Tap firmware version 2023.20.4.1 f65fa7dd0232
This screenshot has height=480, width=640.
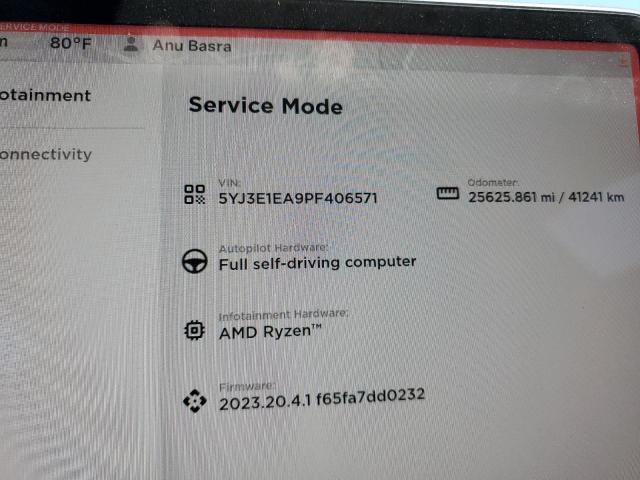coord(322,400)
